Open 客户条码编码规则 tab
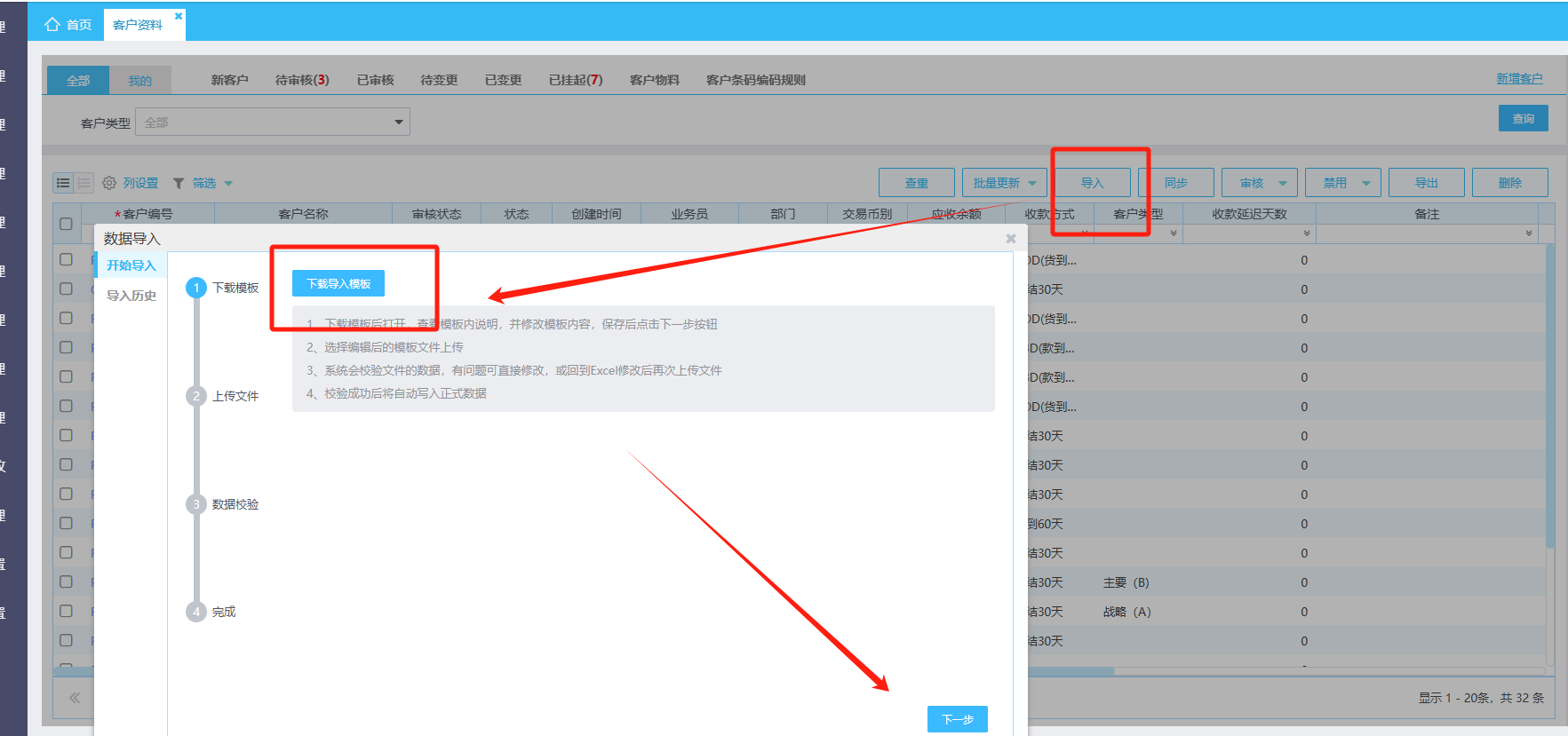The height and width of the screenshot is (736, 1568). click(x=756, y=80)
